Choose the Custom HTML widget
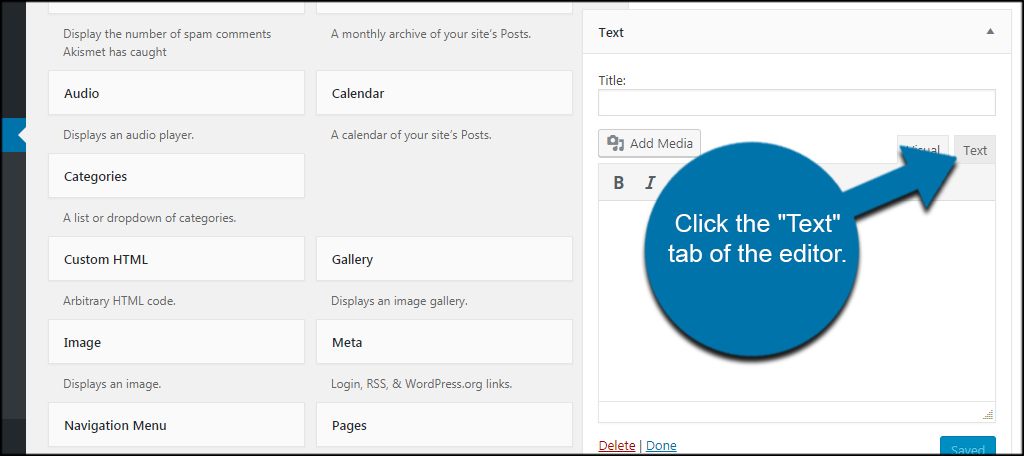 [x=176, y=259]
